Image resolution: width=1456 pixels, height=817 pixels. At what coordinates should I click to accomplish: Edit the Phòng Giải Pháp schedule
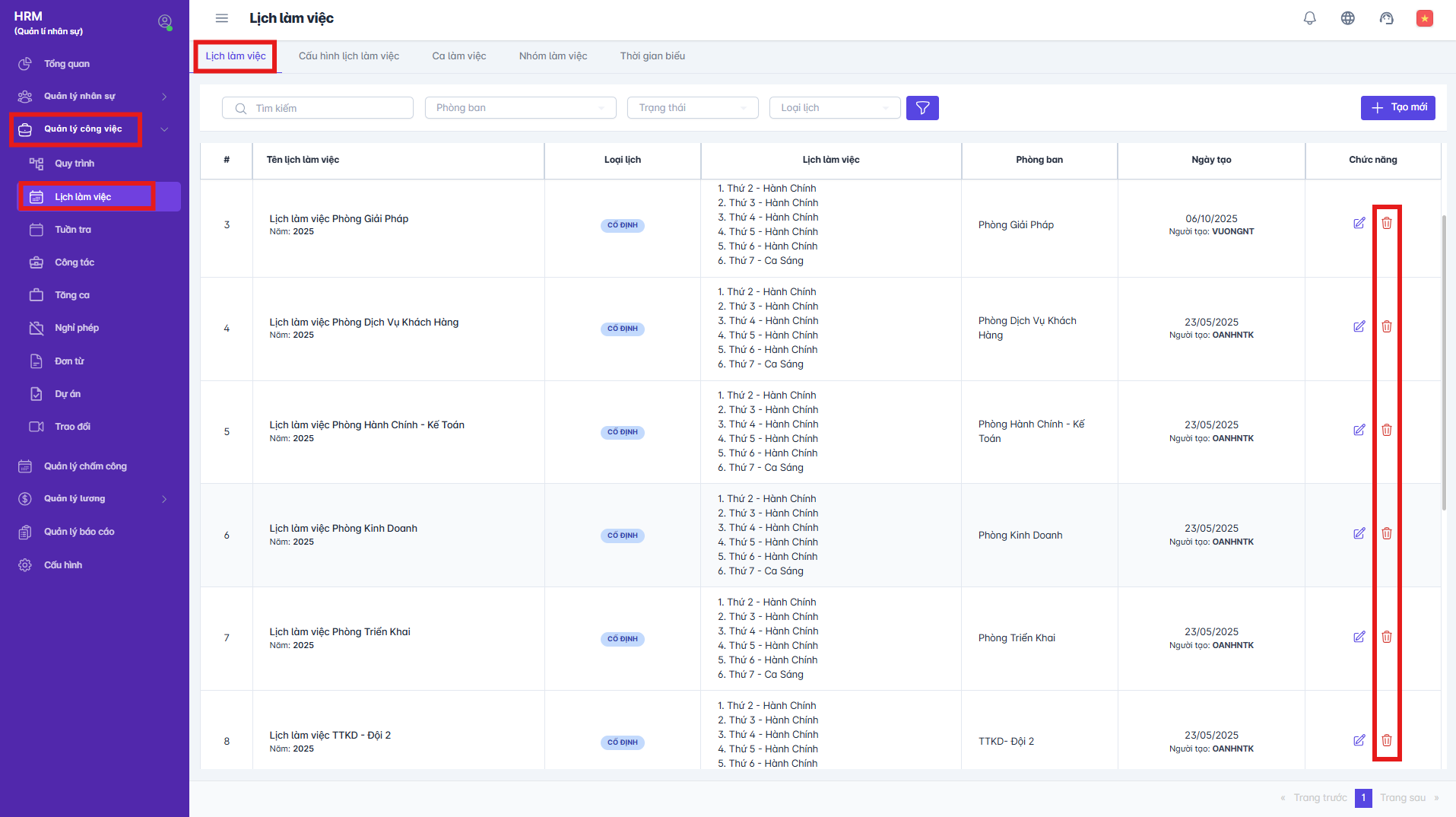tap(1359, 224)
